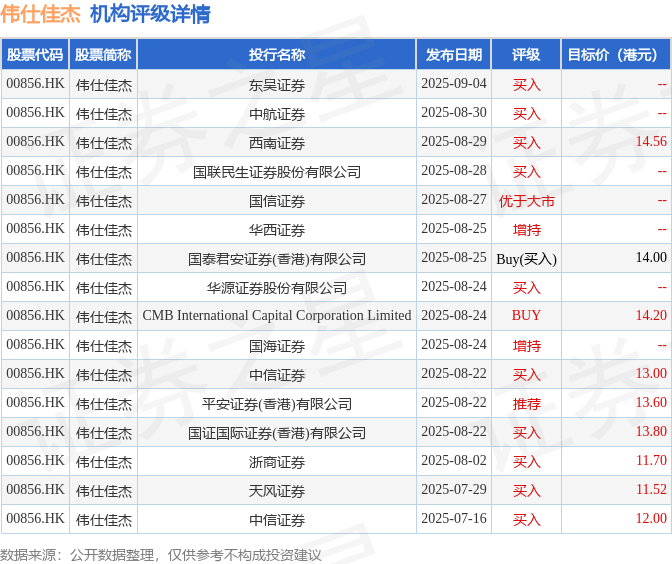The width and height of the screenshot is (672, 564).
Task: Click 增持 rating in 华西证券 row
Action: (x=526, y=230)
